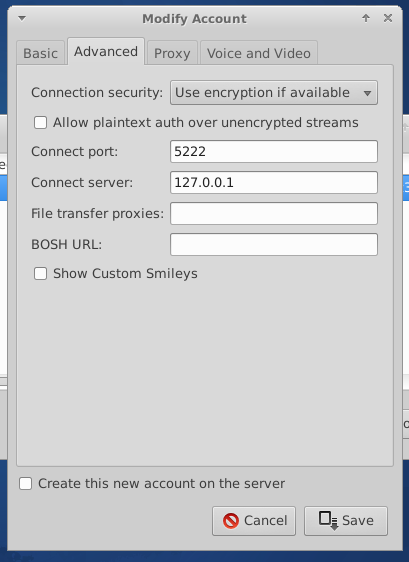Go to the Voice and Video tab

[x=259, y=53]
